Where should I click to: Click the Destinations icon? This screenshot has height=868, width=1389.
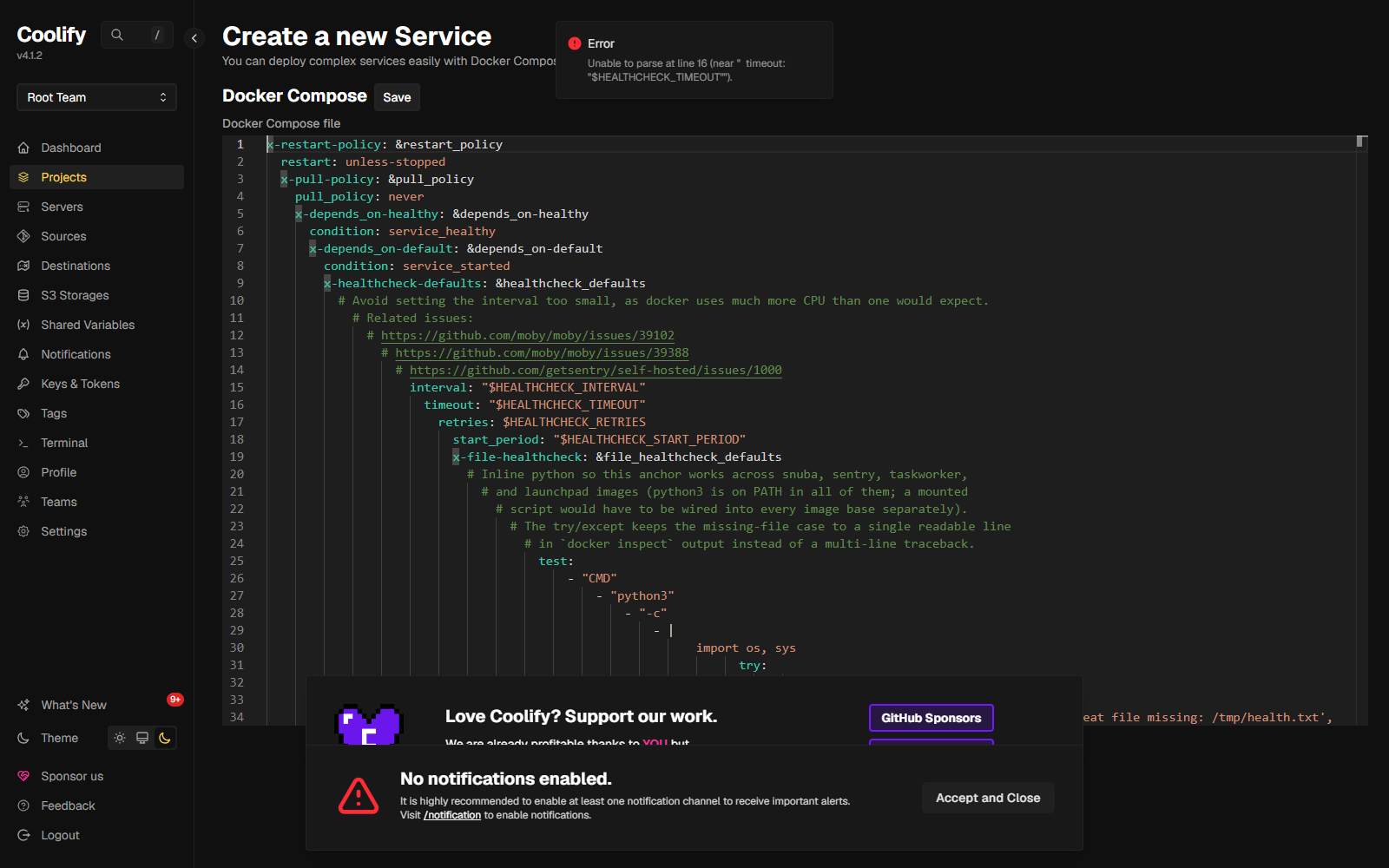tap(23, 266)
